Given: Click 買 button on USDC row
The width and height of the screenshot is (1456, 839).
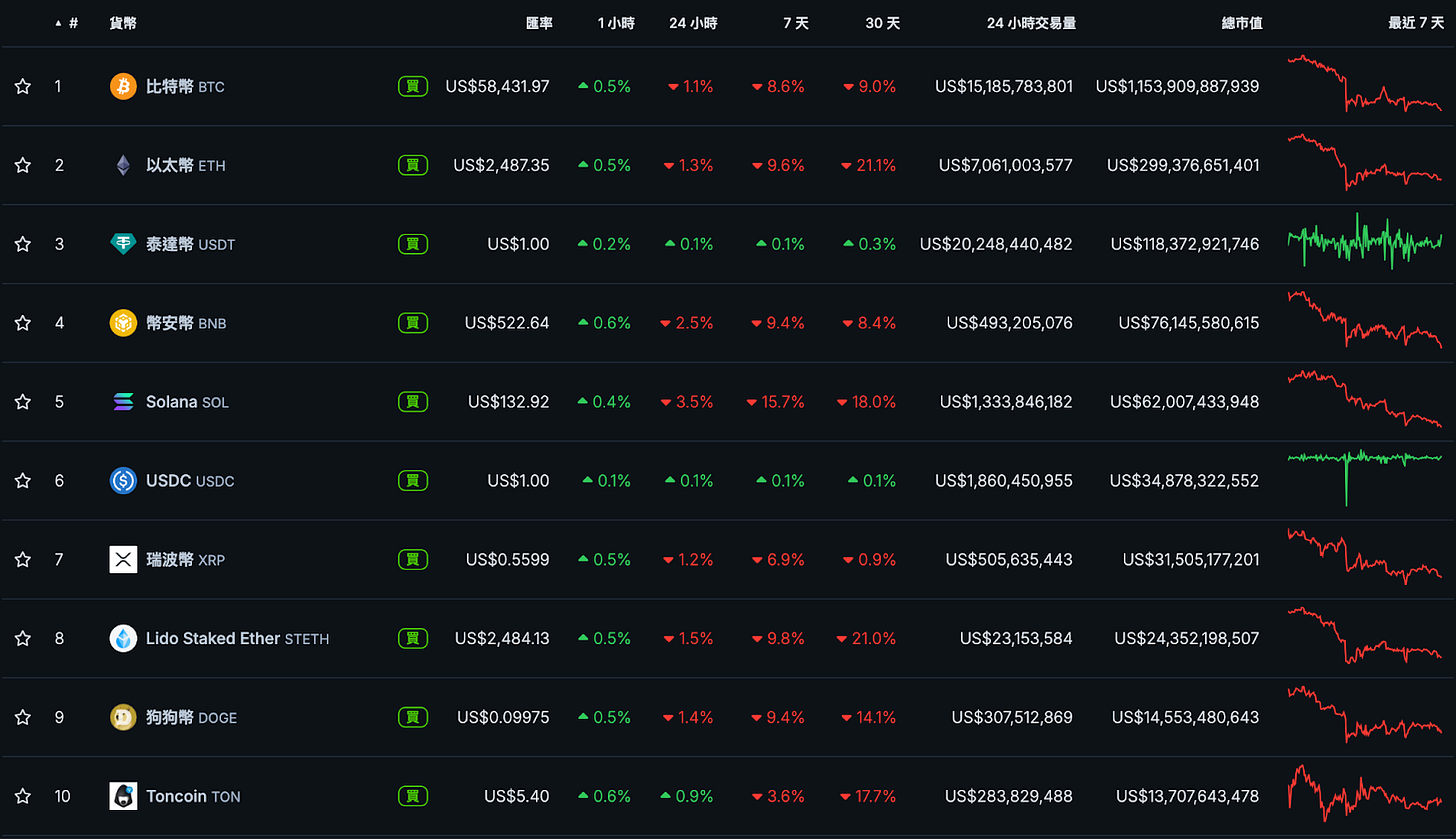Looking at the screenshot, I should click(x=413, y=481).
